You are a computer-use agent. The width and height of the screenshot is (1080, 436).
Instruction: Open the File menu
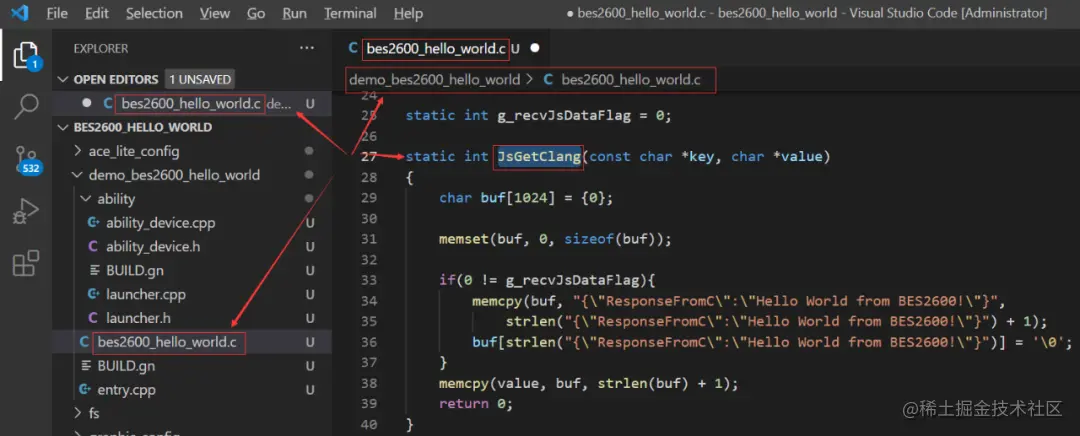[56, 13]
